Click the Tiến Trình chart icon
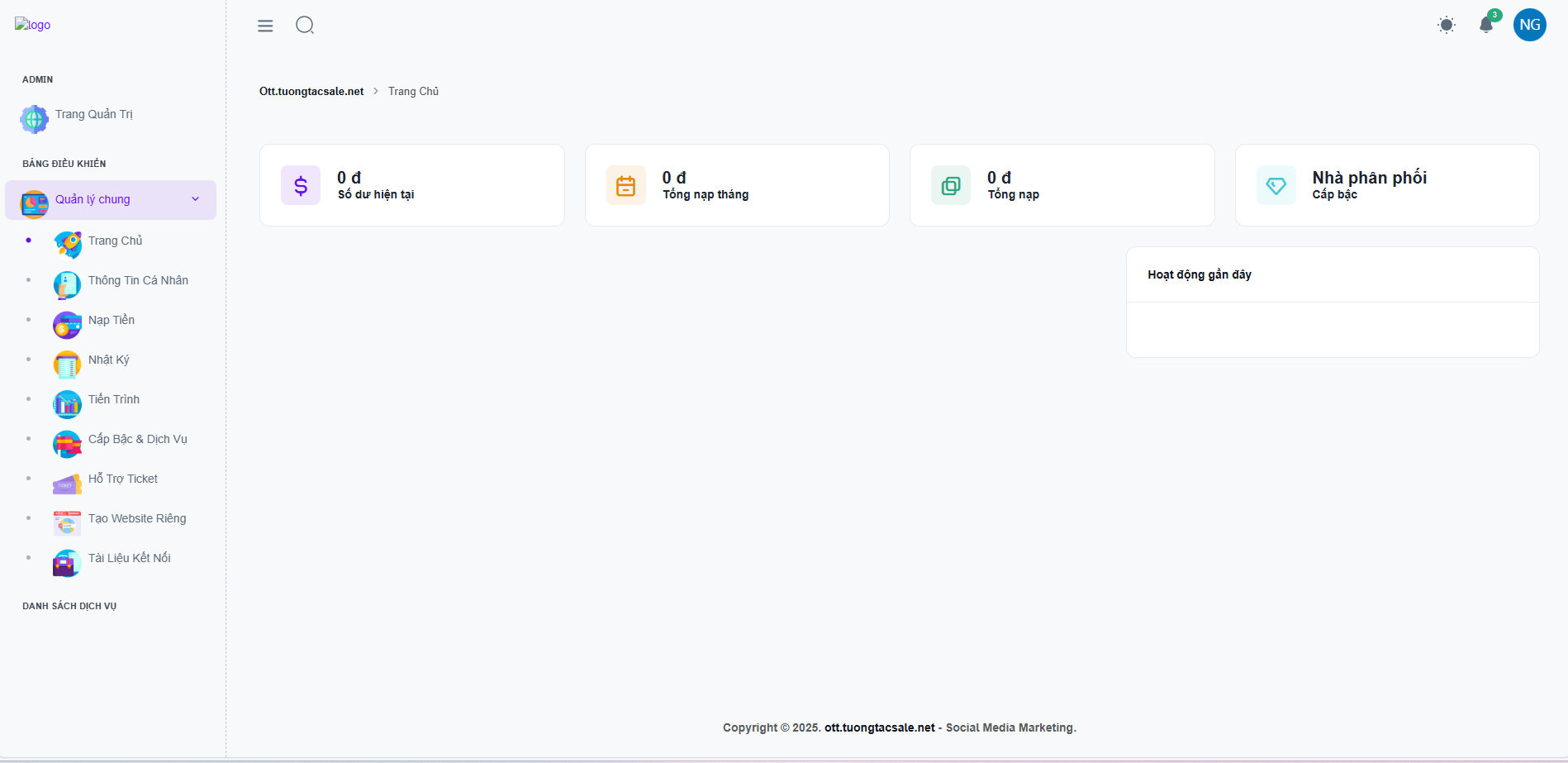The height and width of the screenshot is (763, 1568). [x=67, y=404]
